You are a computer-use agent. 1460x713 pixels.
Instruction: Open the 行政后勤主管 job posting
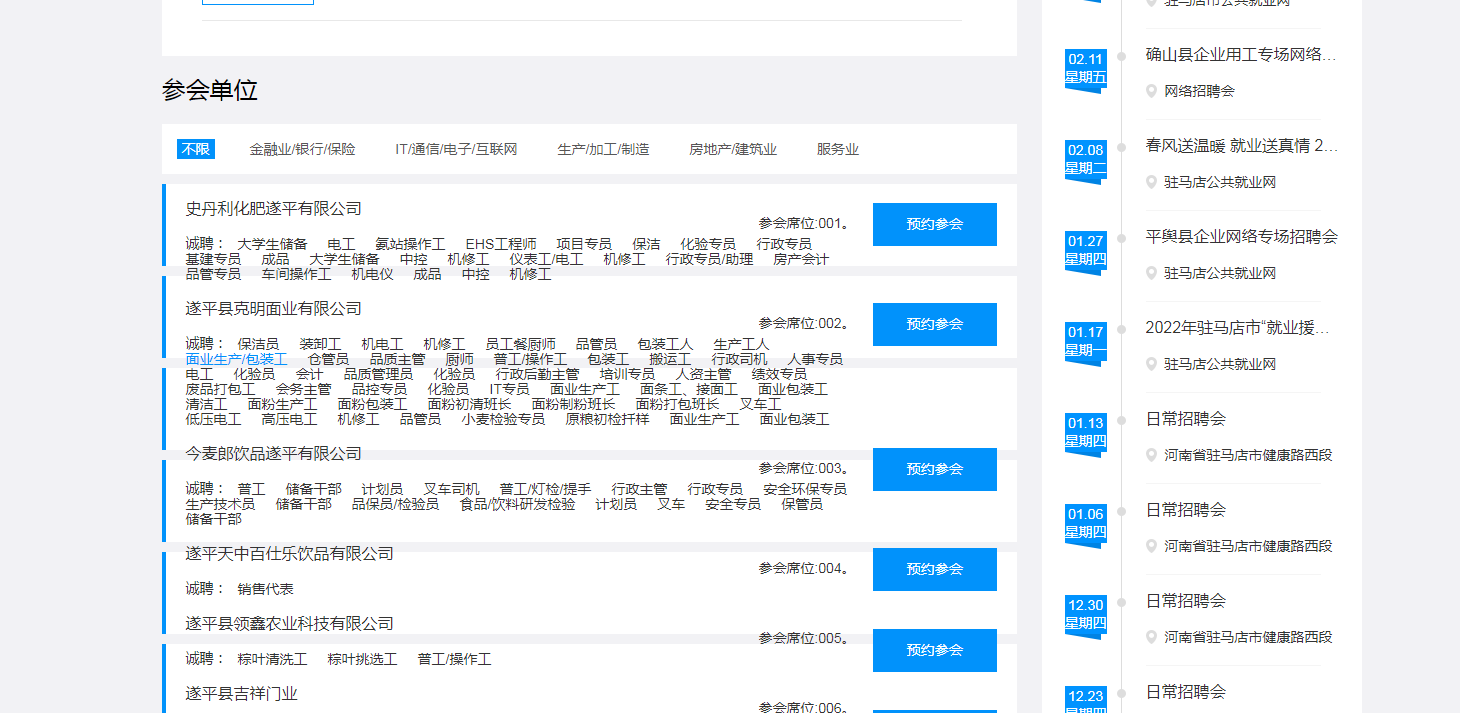[x=537, y=374]
